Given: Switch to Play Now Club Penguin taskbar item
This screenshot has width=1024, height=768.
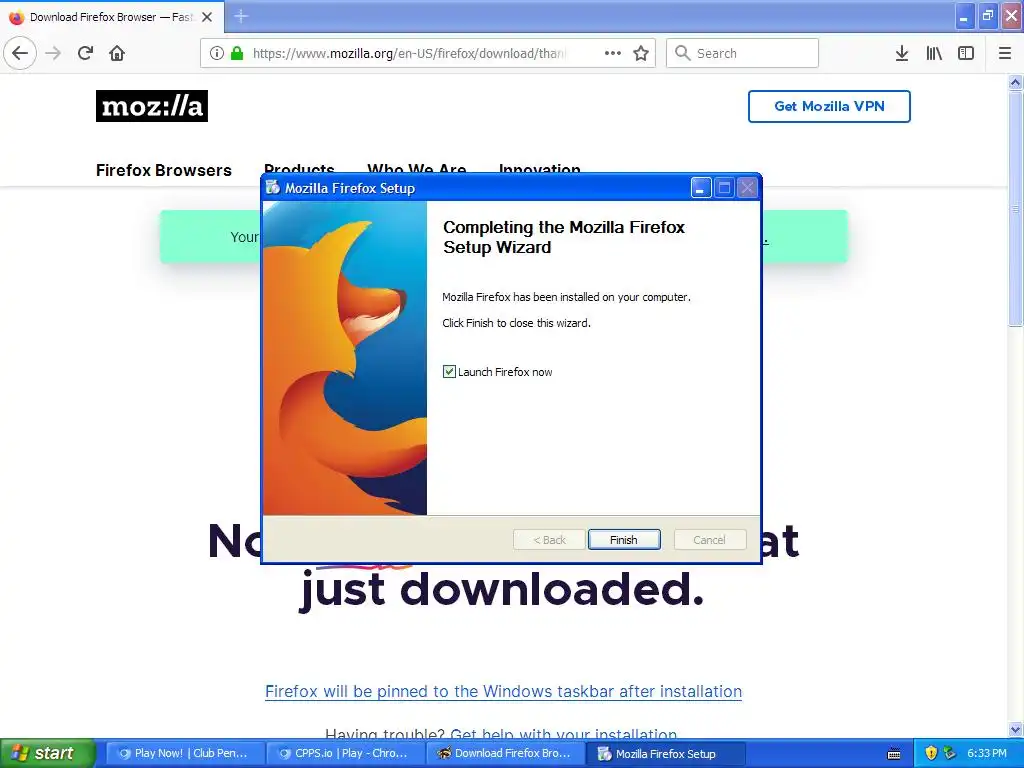Looking at the screenshot, I should pyautogui.click(x=185, y=753).
